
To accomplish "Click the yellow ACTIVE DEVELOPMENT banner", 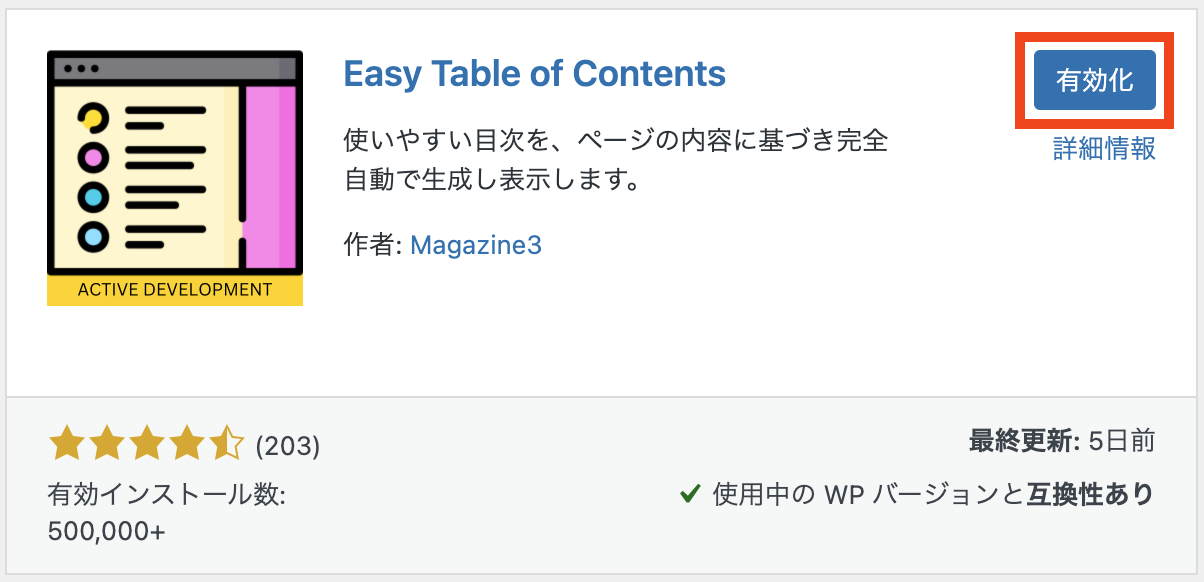I will (175, 290).
